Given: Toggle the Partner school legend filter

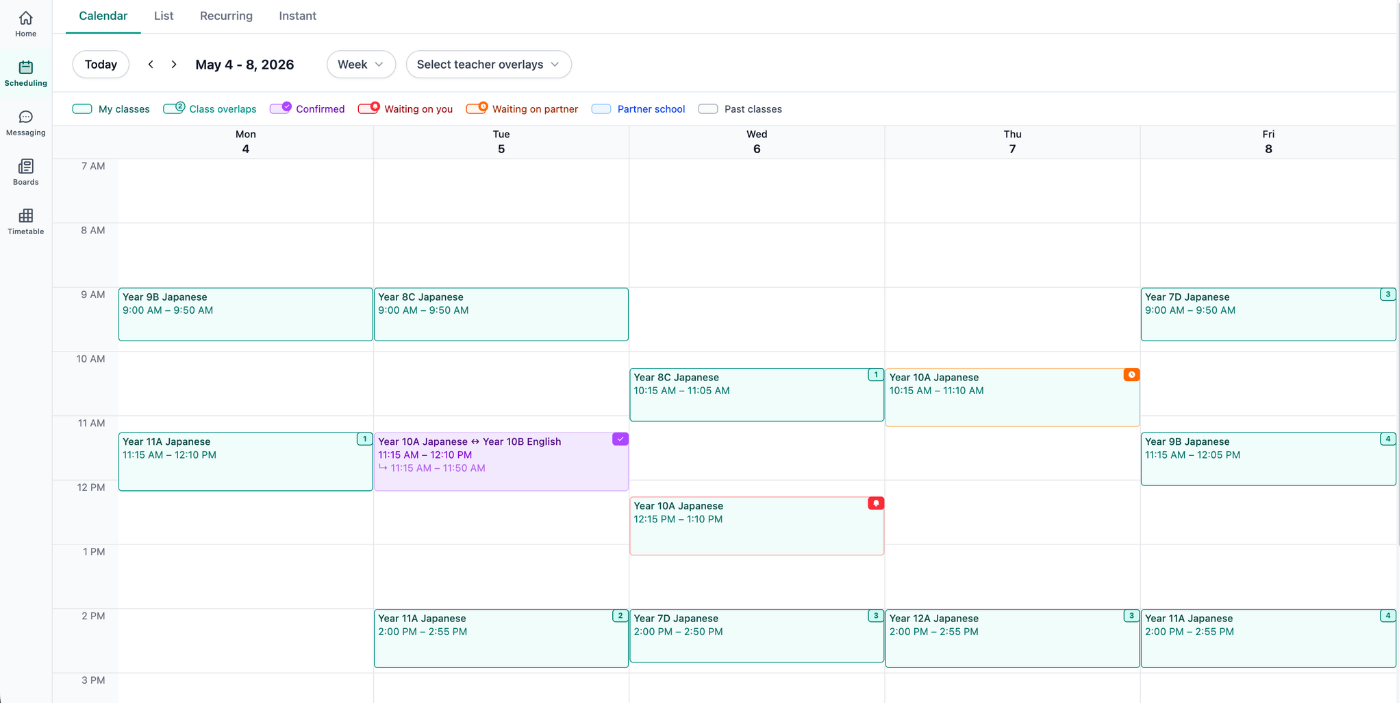Looking at the screenshot, I should [x=638, y=109].
